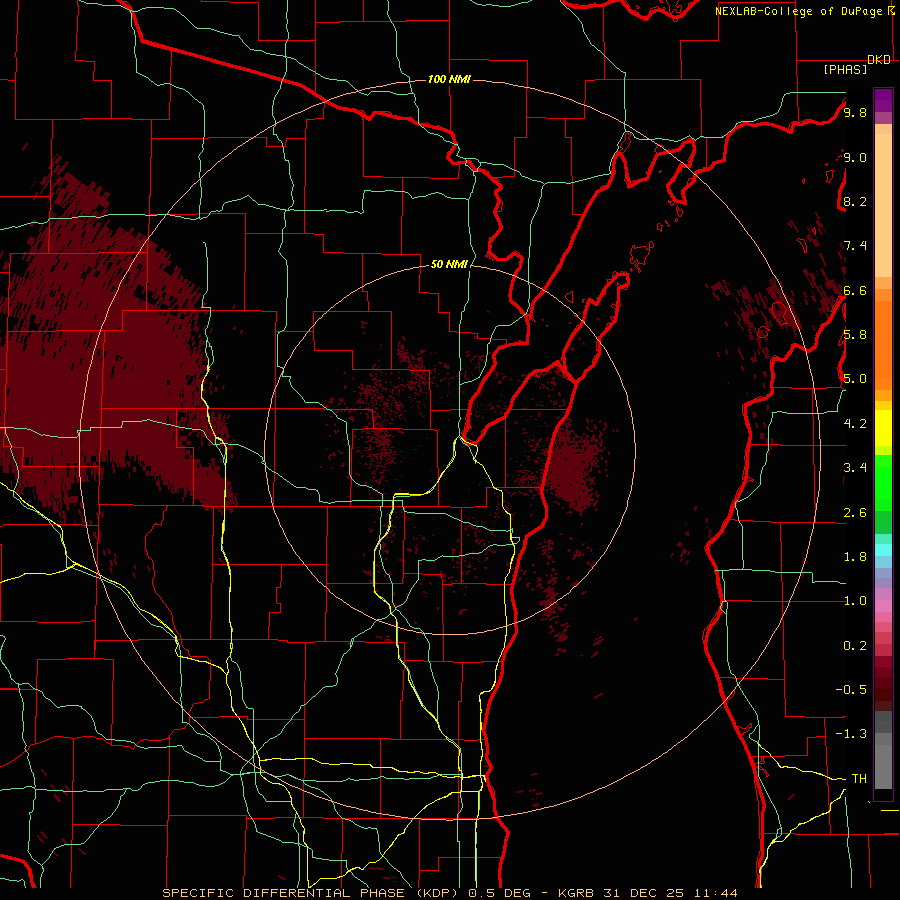Viewport: 900px width, 900px height.
Task: Click the TH threshold label
Action: pos(859,779)
